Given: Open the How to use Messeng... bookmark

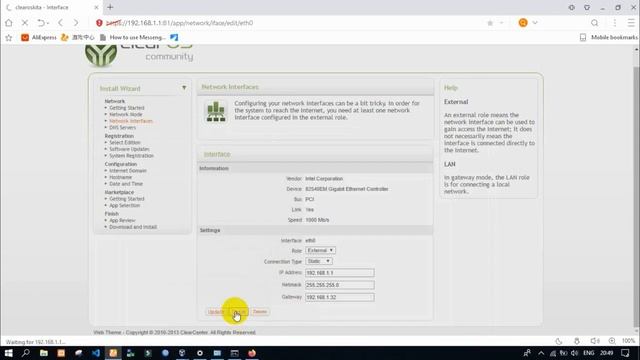Looking at the screenshot, I should click(133, 38).
